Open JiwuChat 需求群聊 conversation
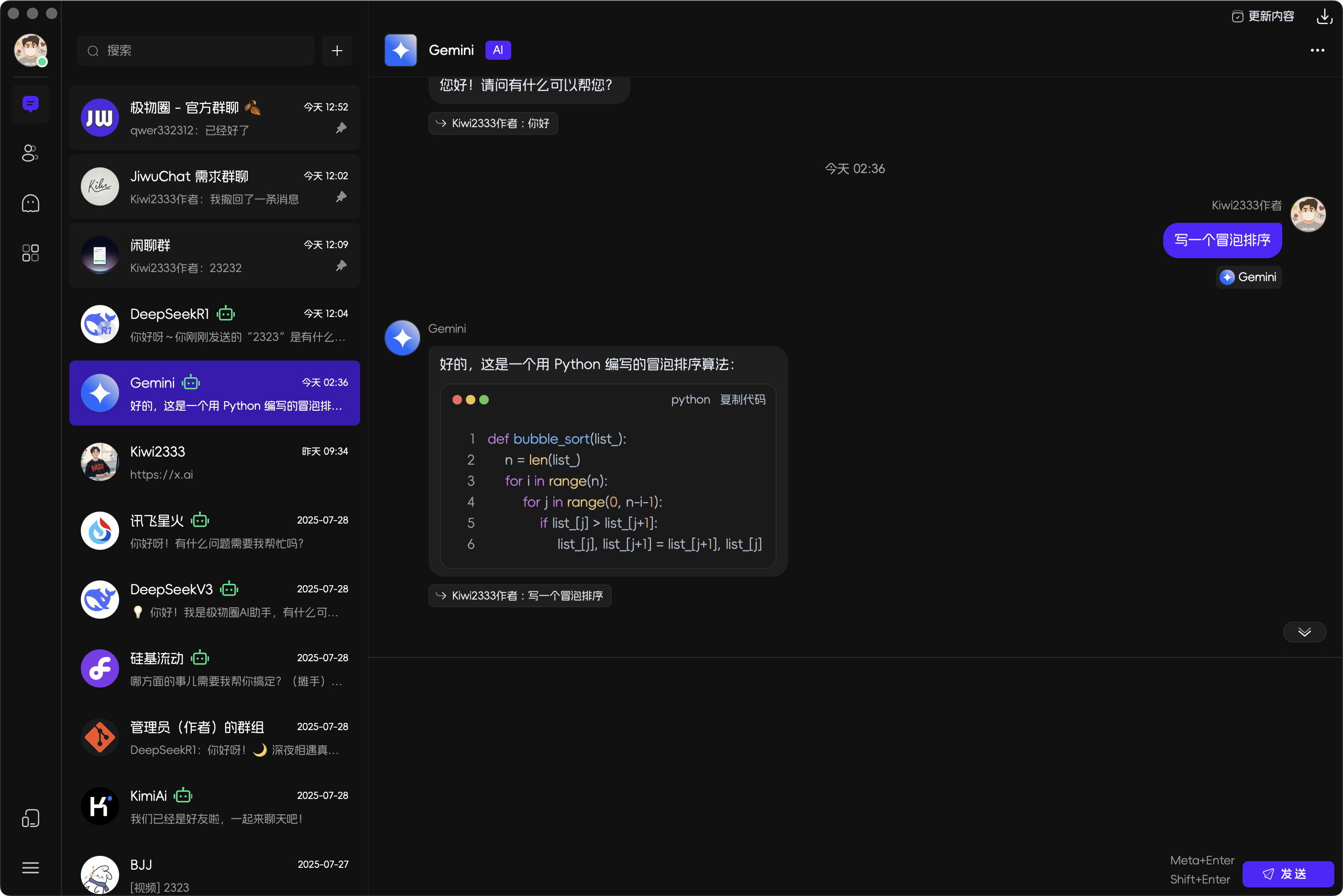This screenshot has width=1343, height=896. (214, 186)
